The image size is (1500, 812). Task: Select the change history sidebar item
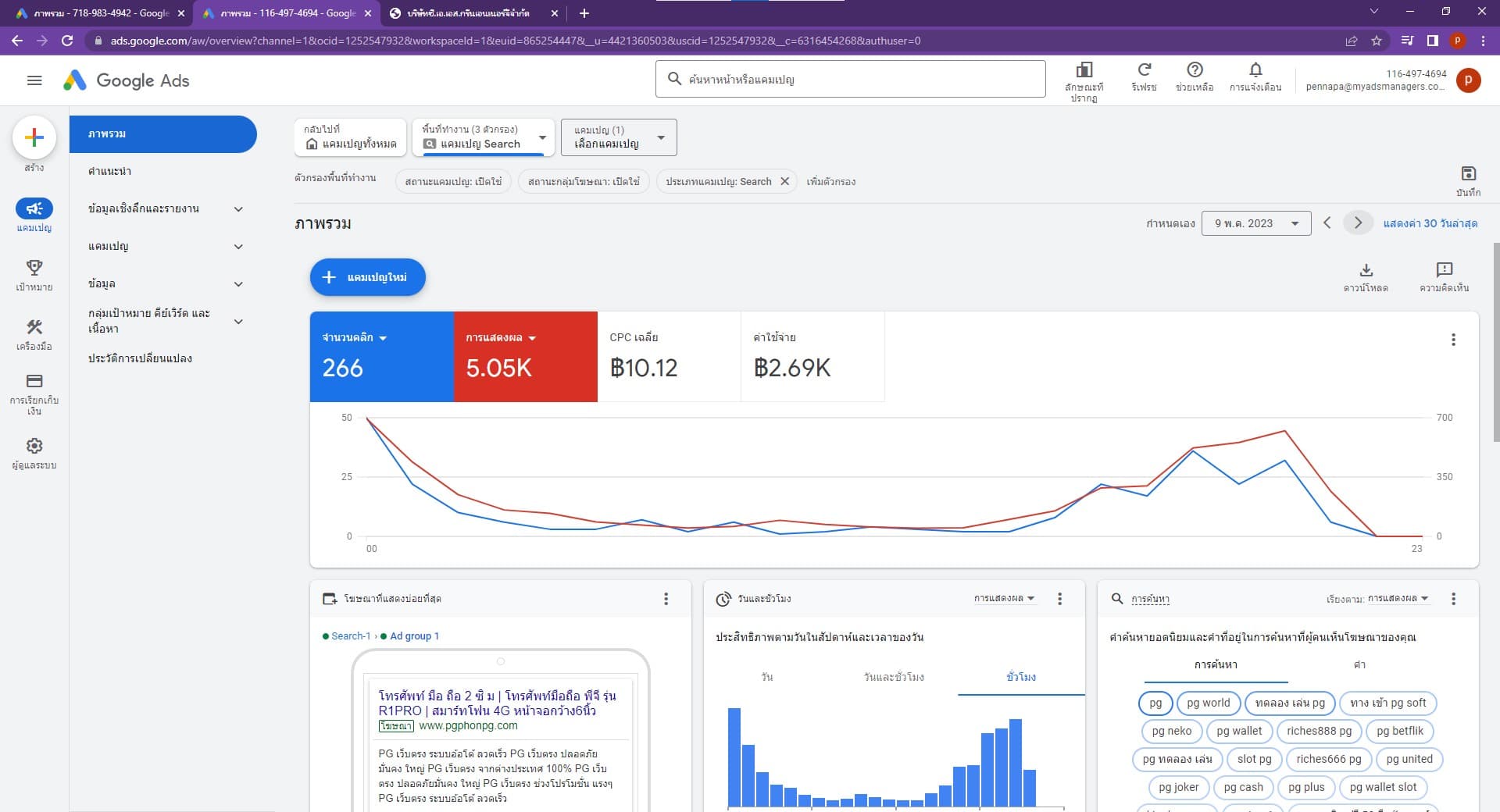click(141, 358)
